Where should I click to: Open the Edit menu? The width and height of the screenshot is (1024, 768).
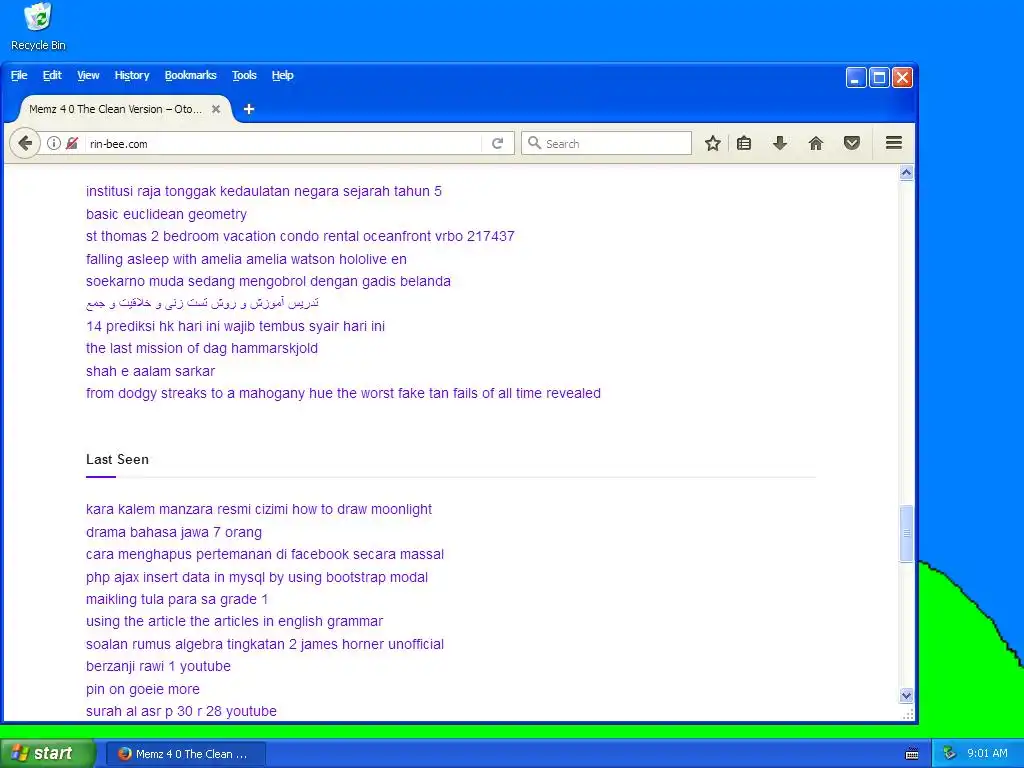point(52,75)
